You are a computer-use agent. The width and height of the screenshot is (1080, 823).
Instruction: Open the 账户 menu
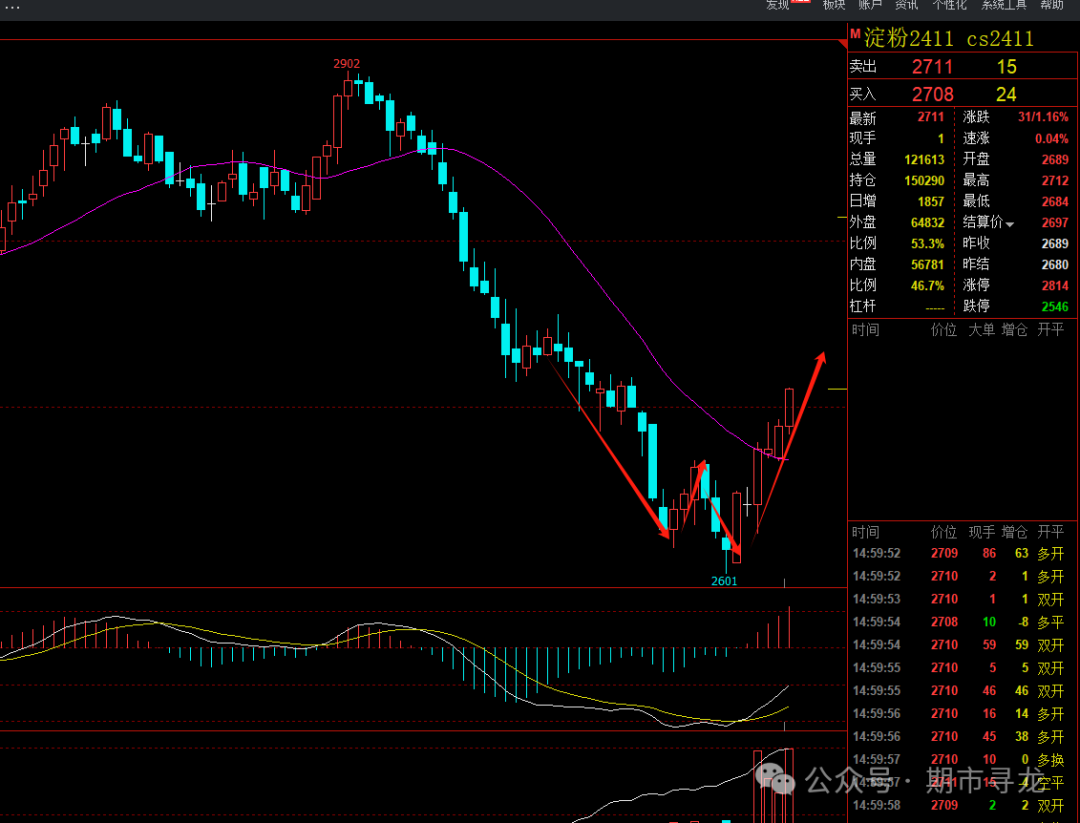pyautogui.click(x=870, y=5)
